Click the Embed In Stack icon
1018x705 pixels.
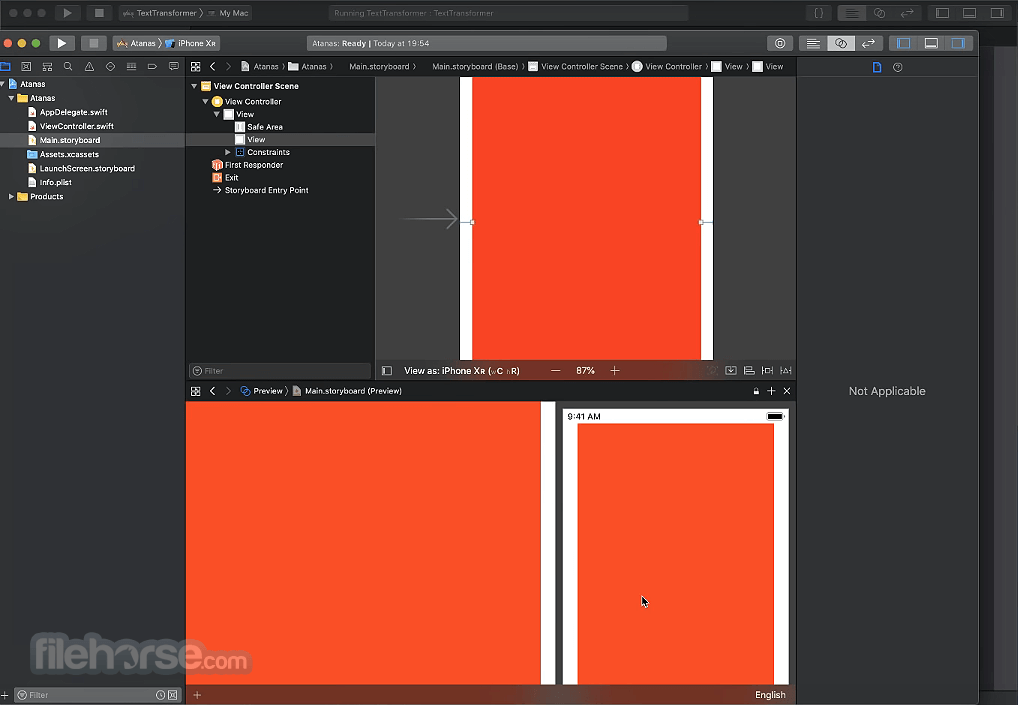tap(731, 370)
